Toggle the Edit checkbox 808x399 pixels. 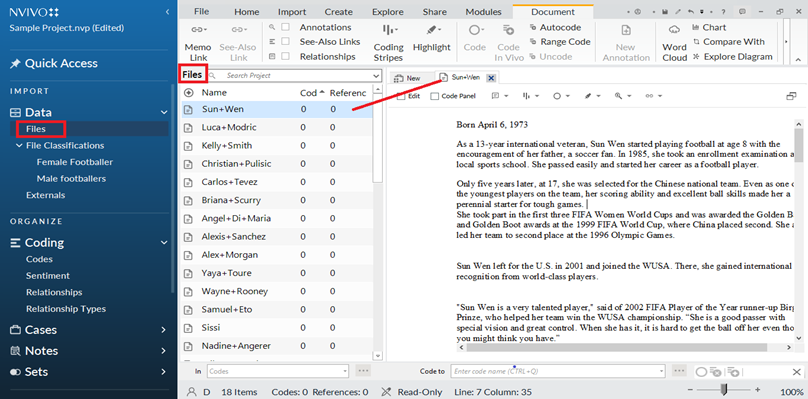pyautogui.click(x=400, y=96)
